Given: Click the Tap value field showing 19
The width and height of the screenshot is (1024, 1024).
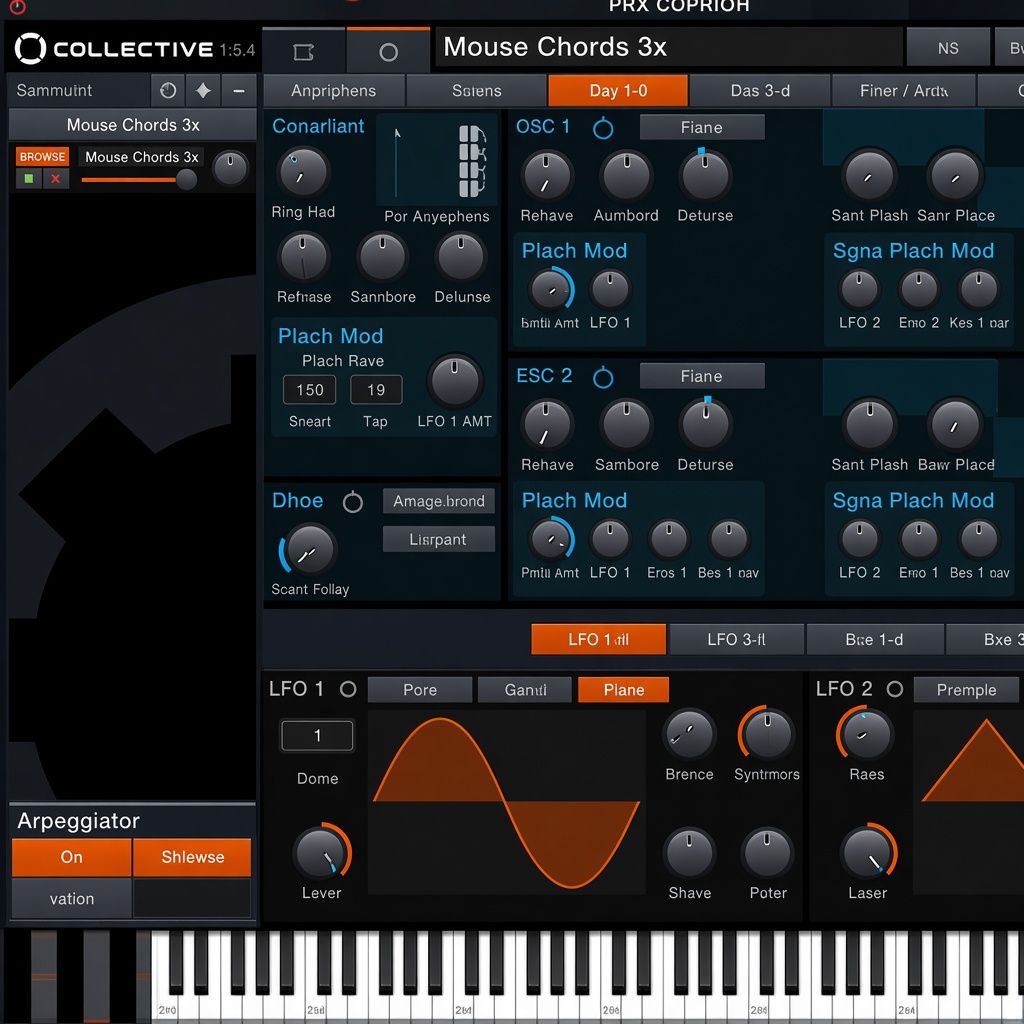Looking at the screenshot, I should tap(376, 390).
